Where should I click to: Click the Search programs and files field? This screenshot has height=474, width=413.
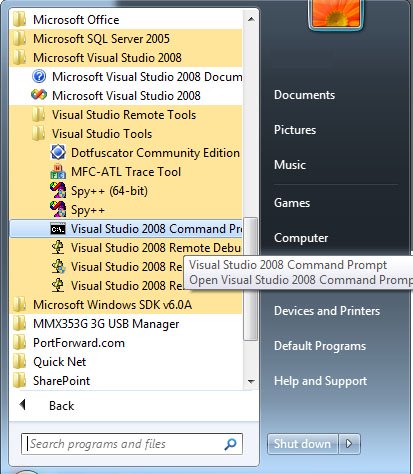coord(132,444)
